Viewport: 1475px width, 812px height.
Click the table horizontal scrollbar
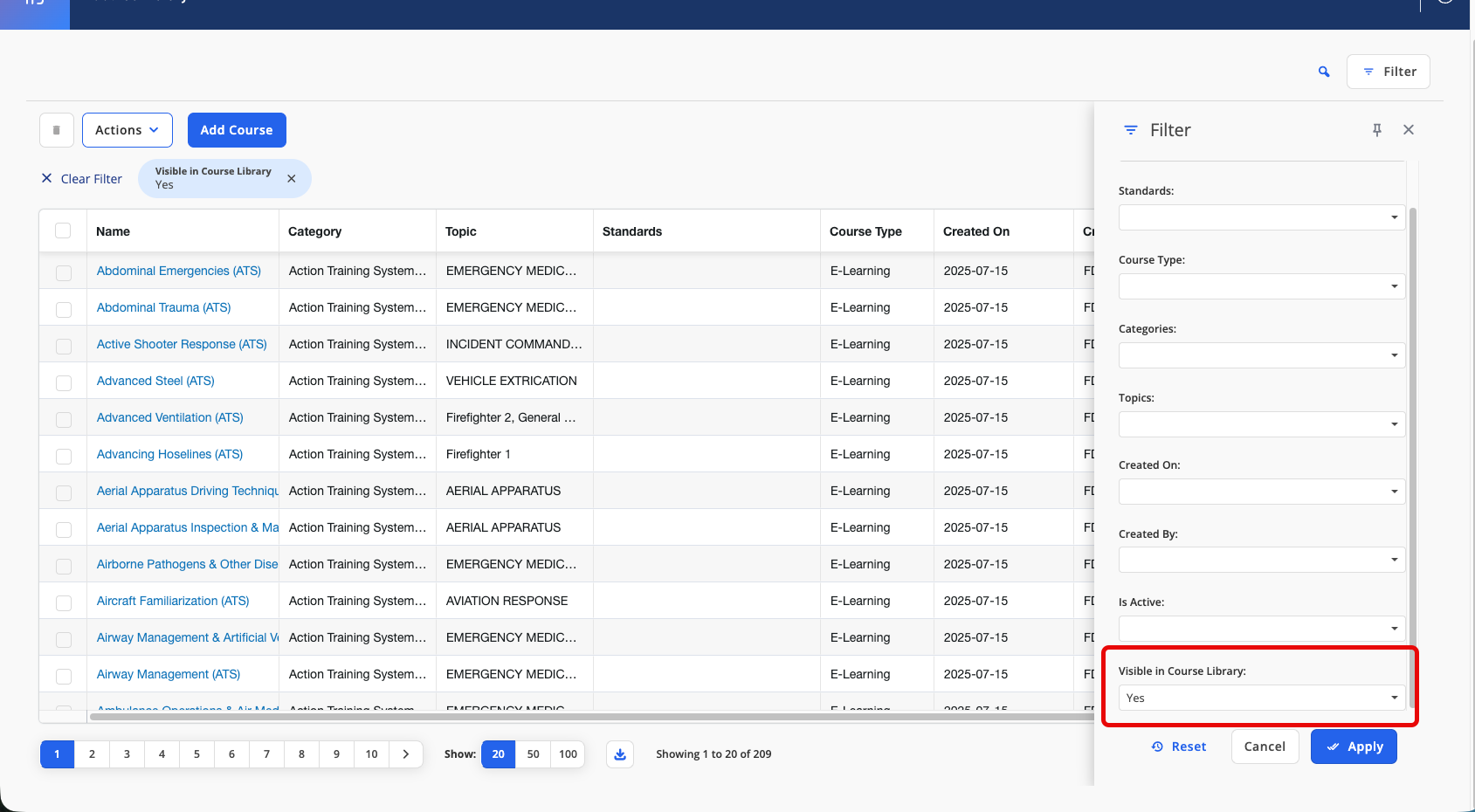[x=591, y=717]
